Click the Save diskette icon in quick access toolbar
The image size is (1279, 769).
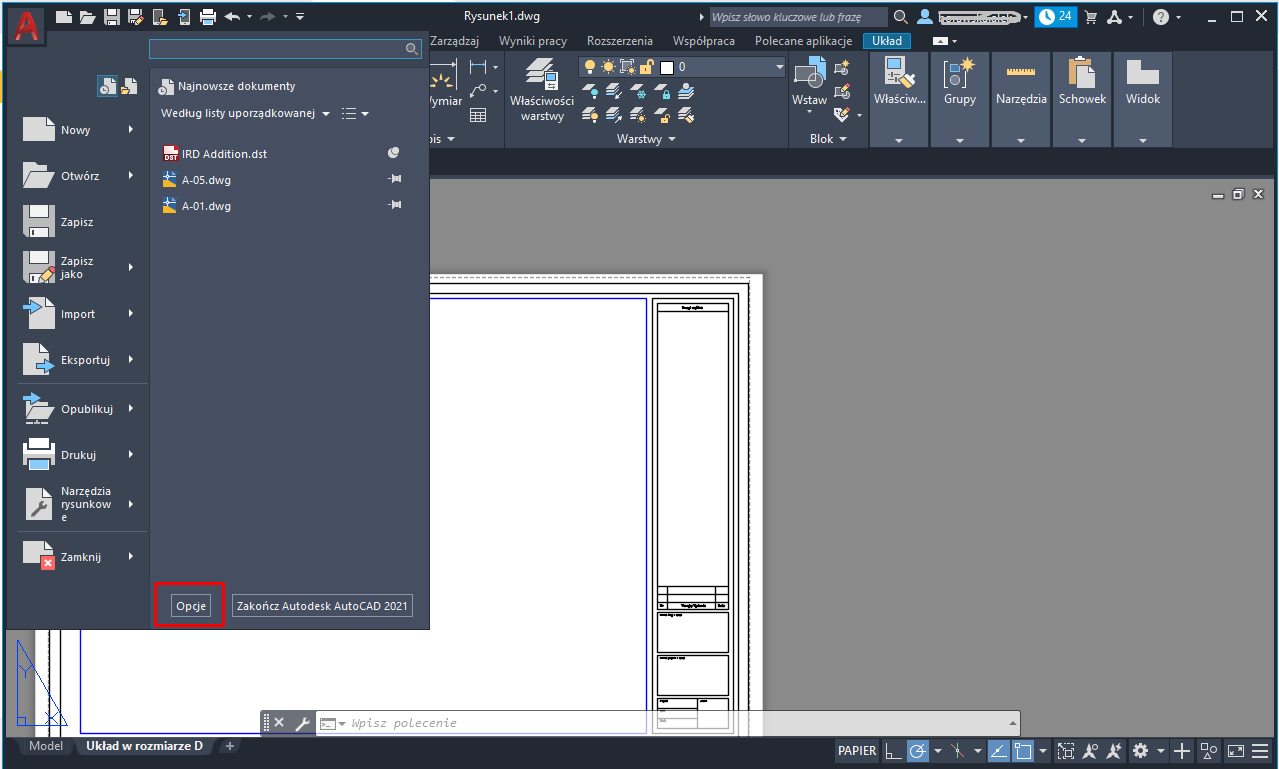coord(111,17)
